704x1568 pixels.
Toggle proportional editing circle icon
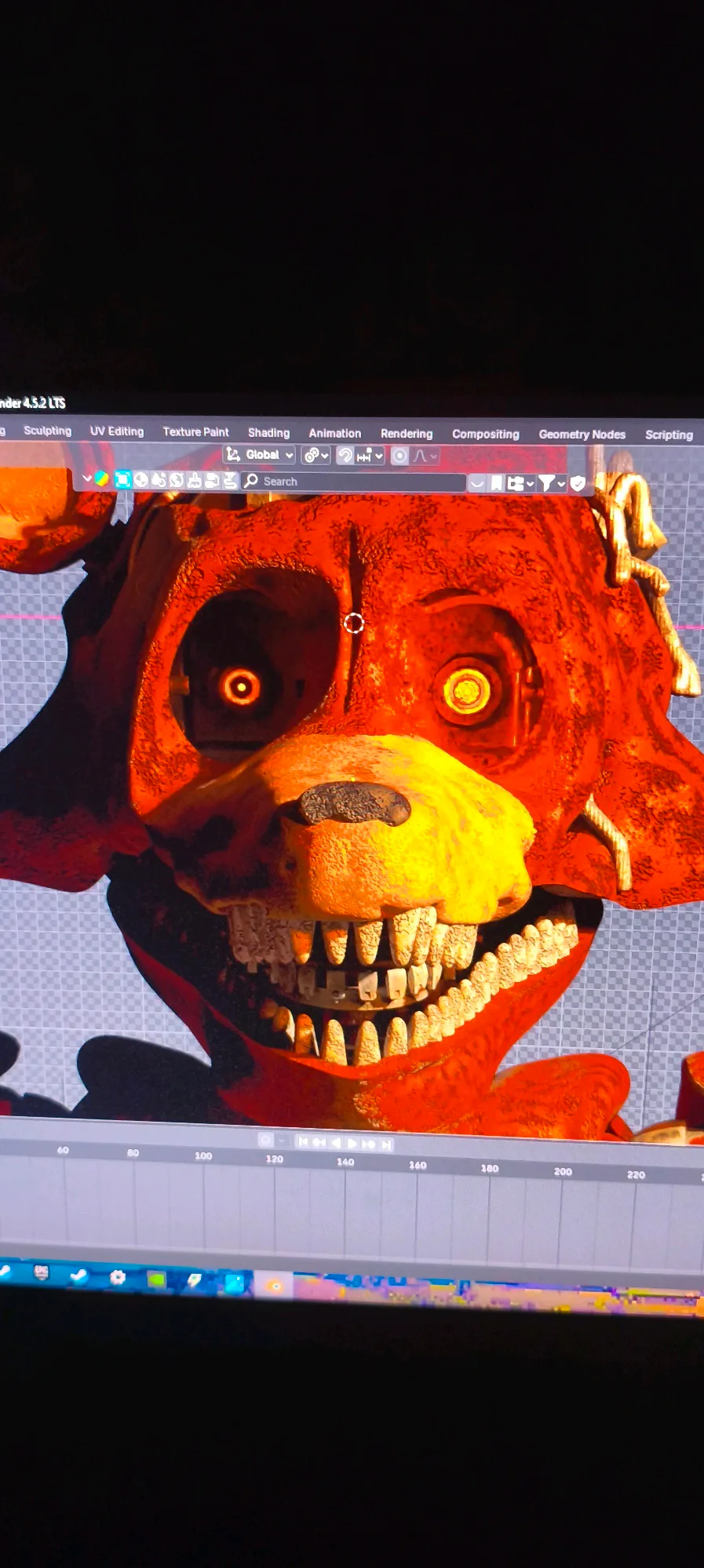pos(399,456)
